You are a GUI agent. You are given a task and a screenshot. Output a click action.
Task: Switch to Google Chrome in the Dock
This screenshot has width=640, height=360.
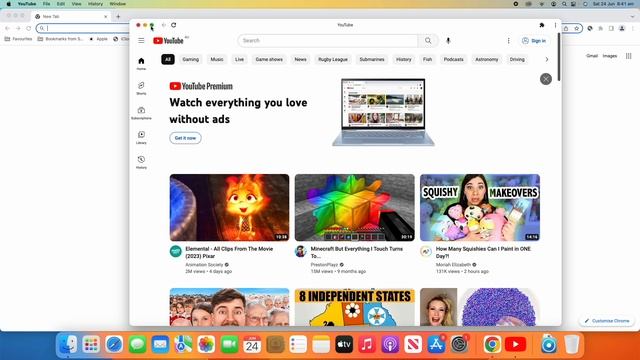(492, 344)
